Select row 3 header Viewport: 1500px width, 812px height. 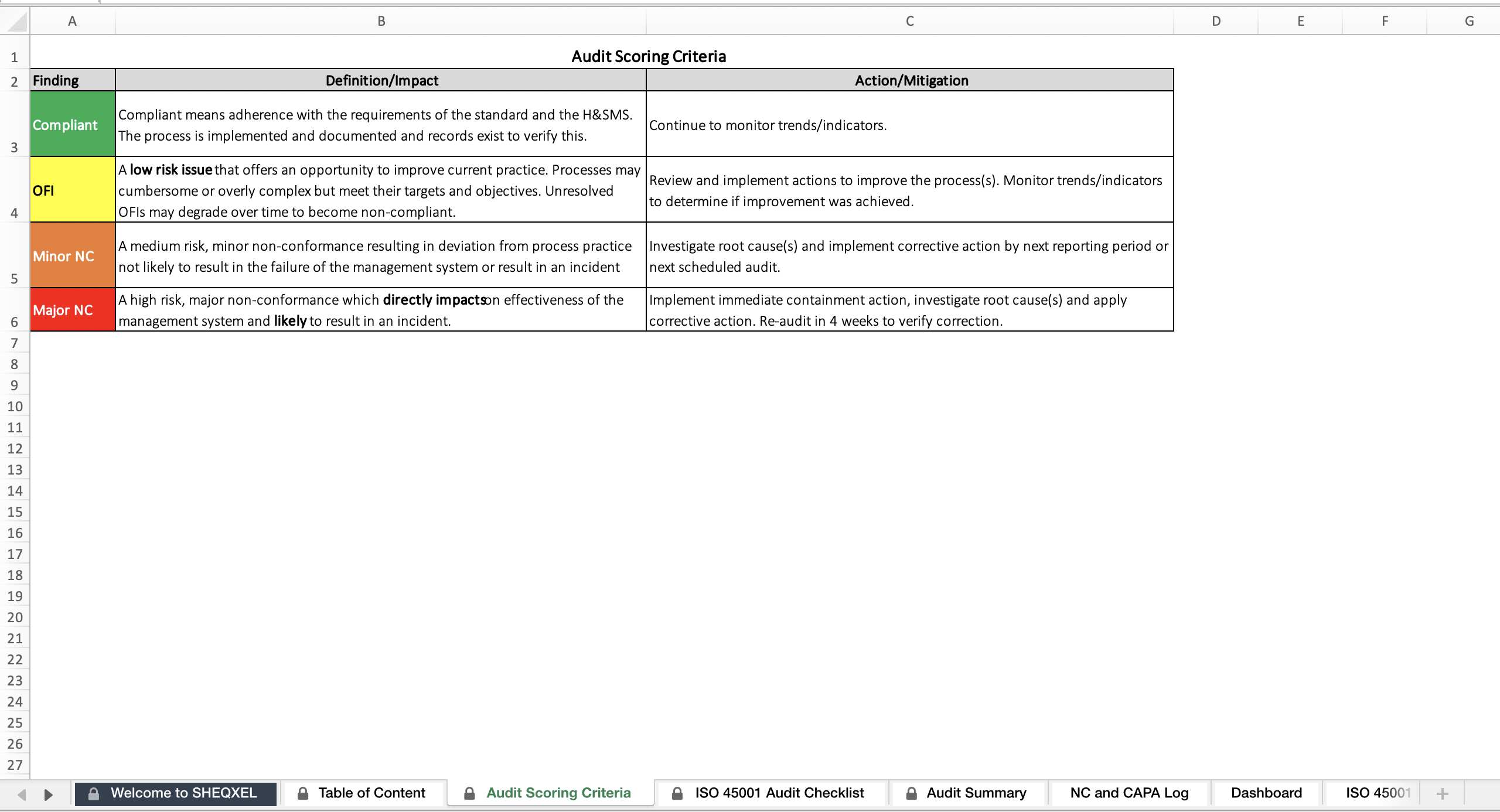click(x=15, y=124)
